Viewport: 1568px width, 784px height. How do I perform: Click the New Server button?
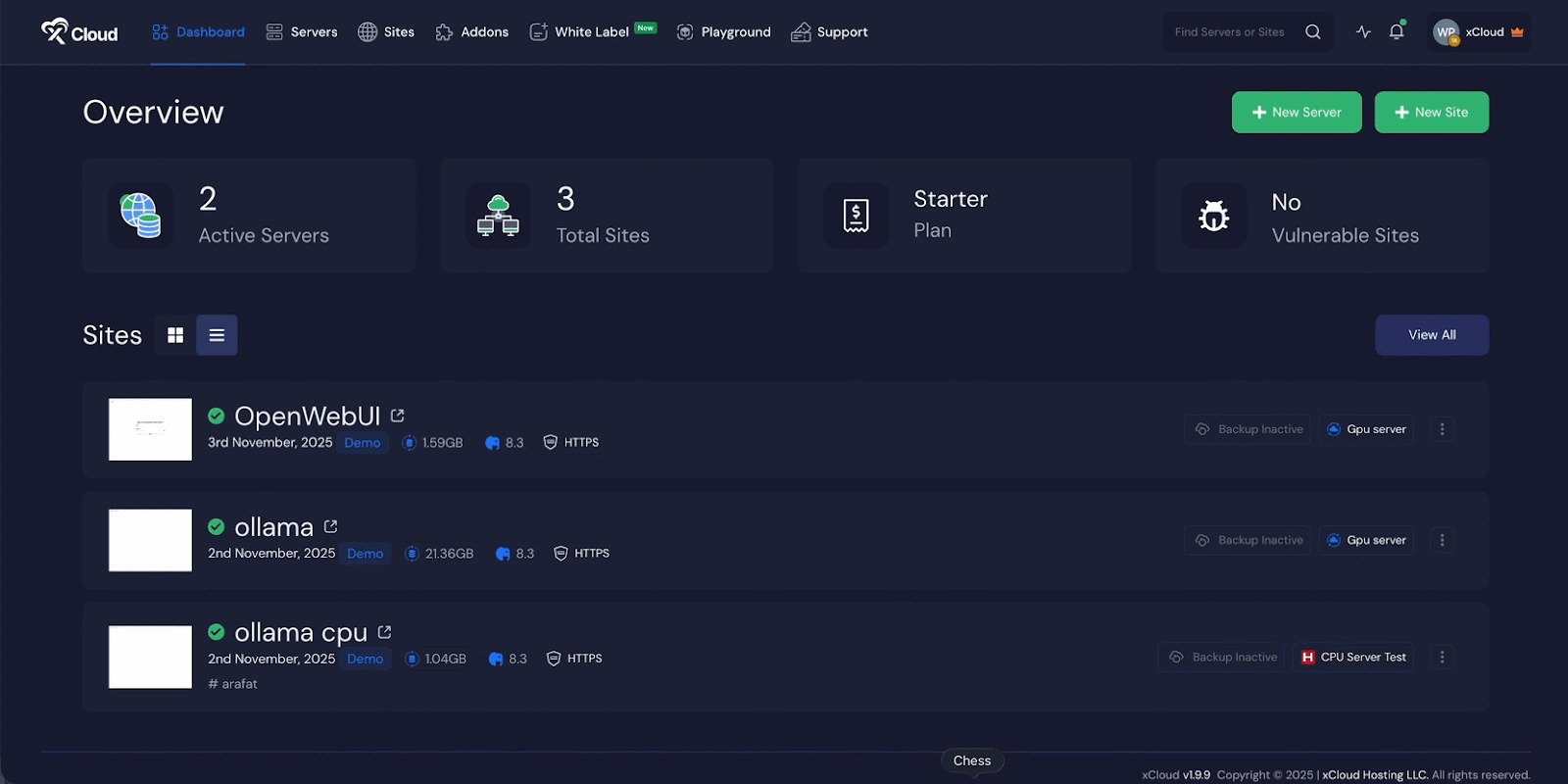(1297, 113)
